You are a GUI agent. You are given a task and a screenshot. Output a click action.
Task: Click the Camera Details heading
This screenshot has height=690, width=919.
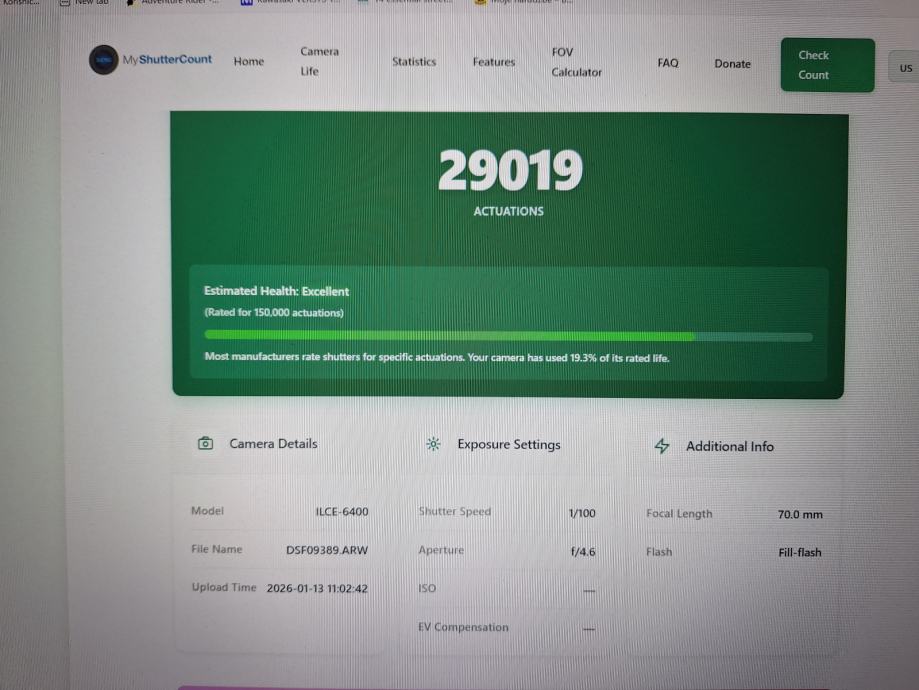point(273,444)
